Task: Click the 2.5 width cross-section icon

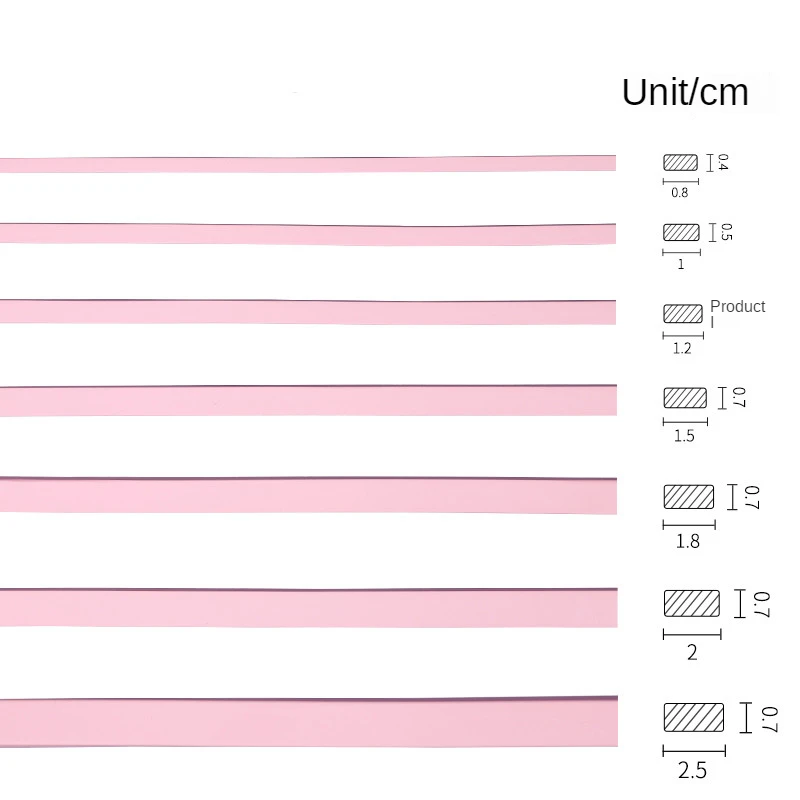Action: tap(693, 717)
